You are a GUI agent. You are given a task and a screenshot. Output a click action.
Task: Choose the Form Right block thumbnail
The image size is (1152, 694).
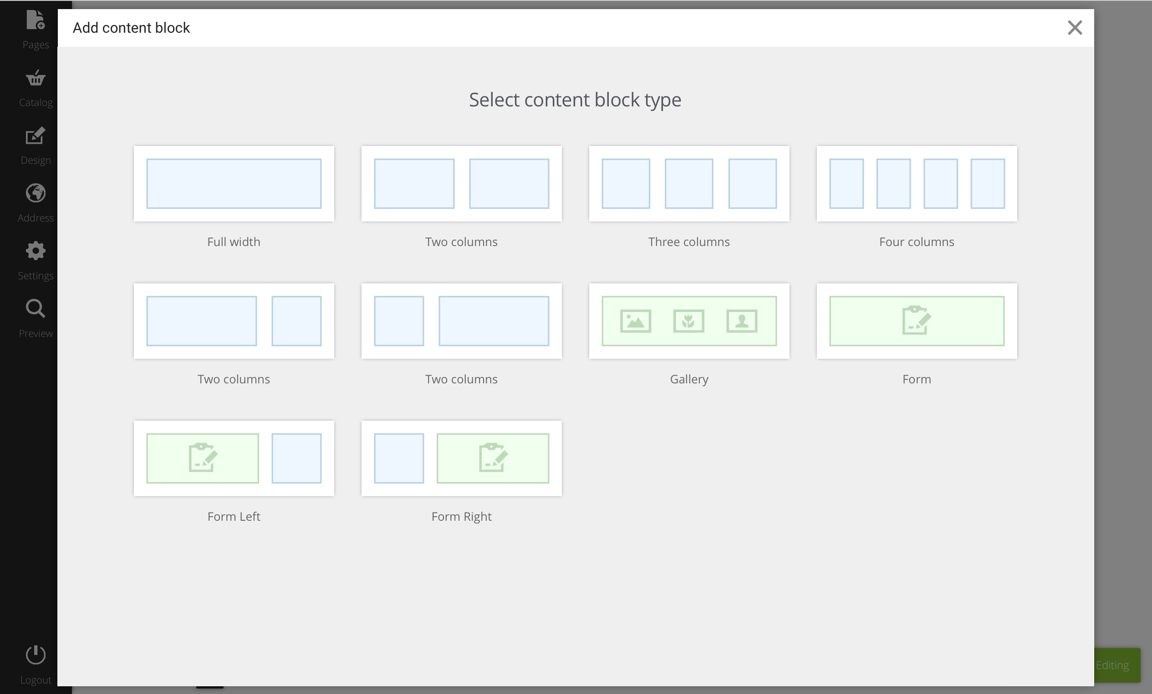(x=461, y=458)
